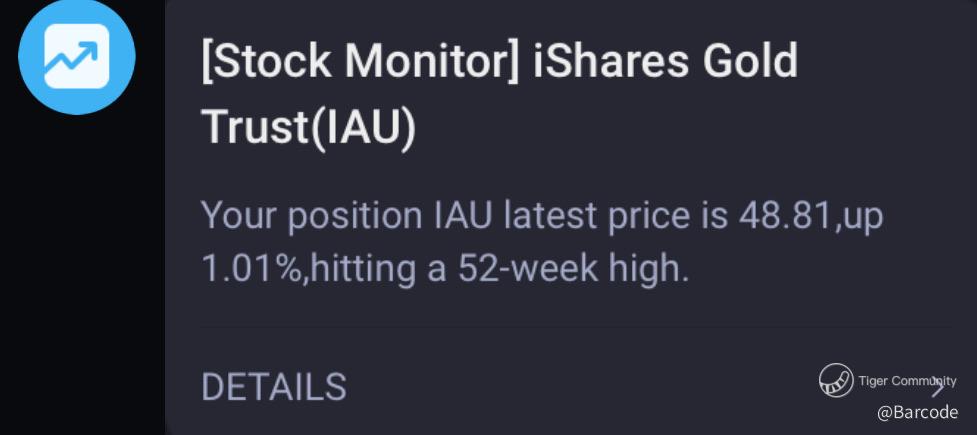Click the 1.01% change text
977x435 pixels.
[251, 269]
